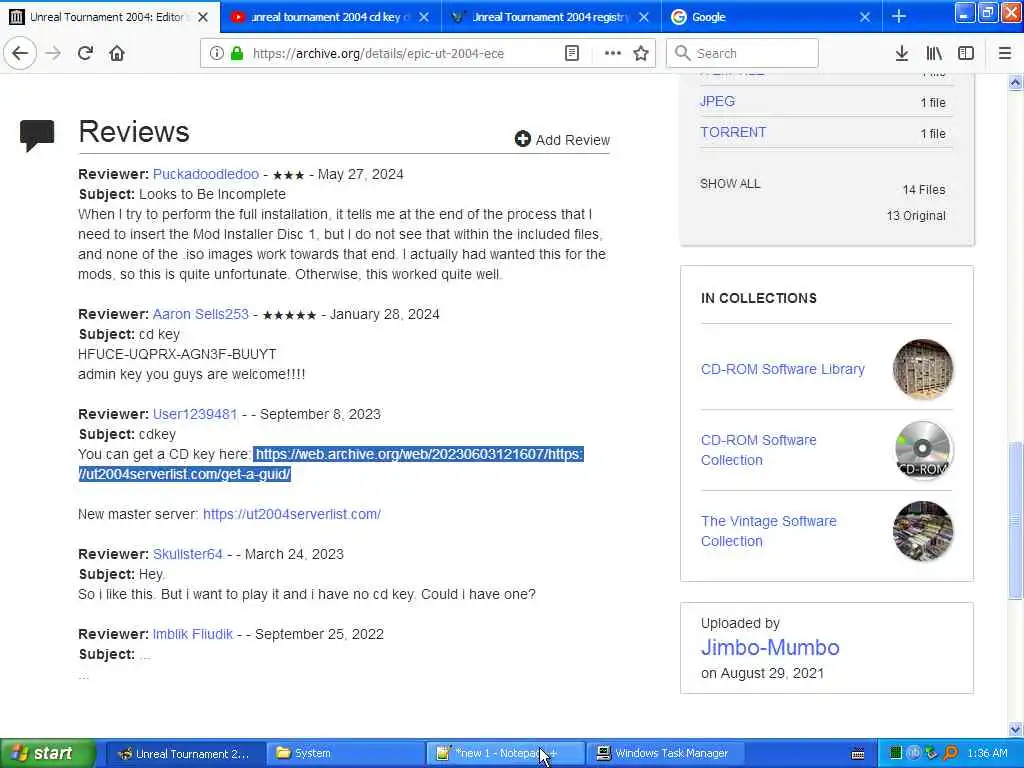Viewport: 1024px width, 768px height.
Task: Open the TORRENT download option
Action: point(733,132)
